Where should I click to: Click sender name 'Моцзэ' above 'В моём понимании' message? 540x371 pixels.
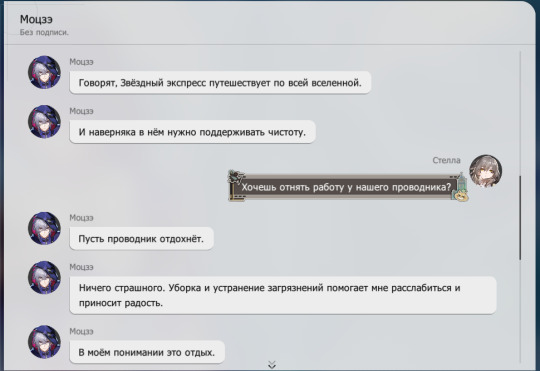[x=81, y=331]
